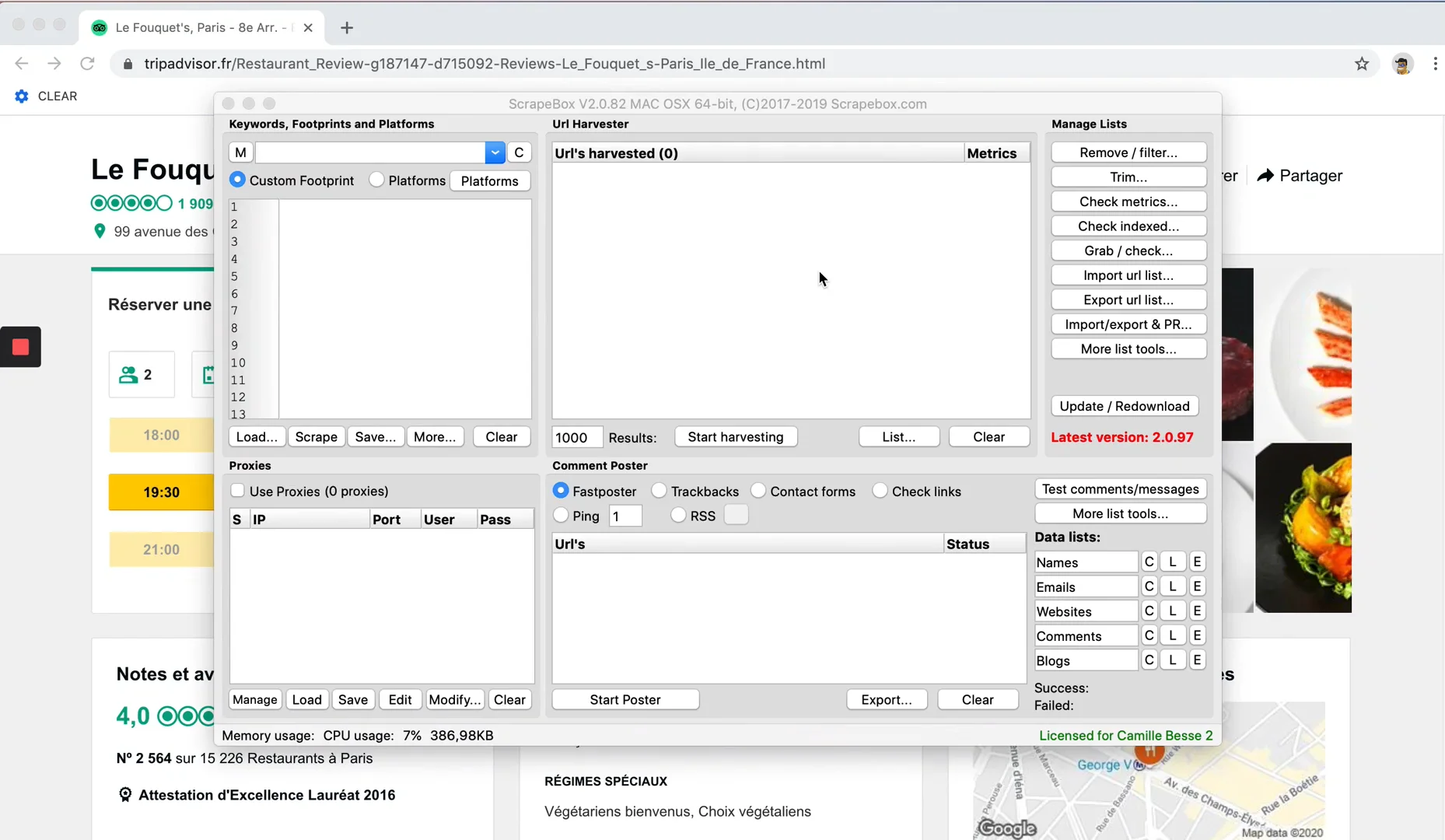
Task: Click Update / Redownload button
Action: (x=1125, y=406)
